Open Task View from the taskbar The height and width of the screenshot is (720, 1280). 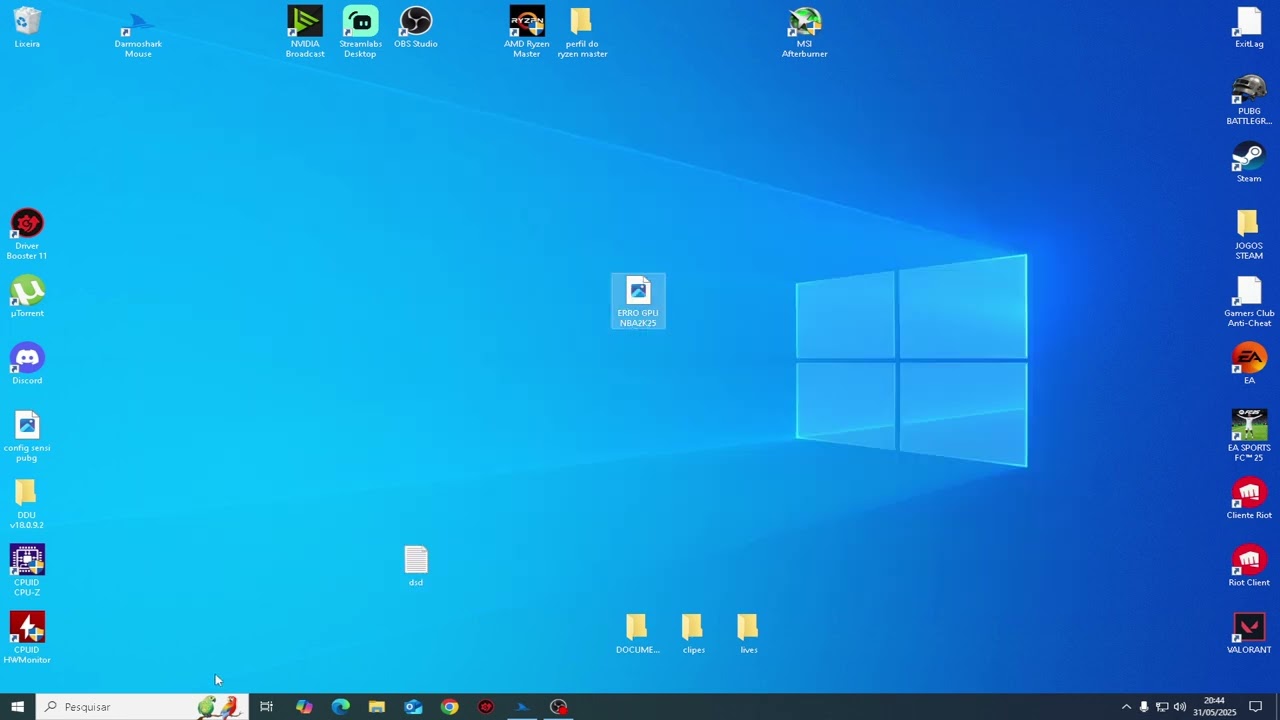pyautogui.click(x=266, y=706)
